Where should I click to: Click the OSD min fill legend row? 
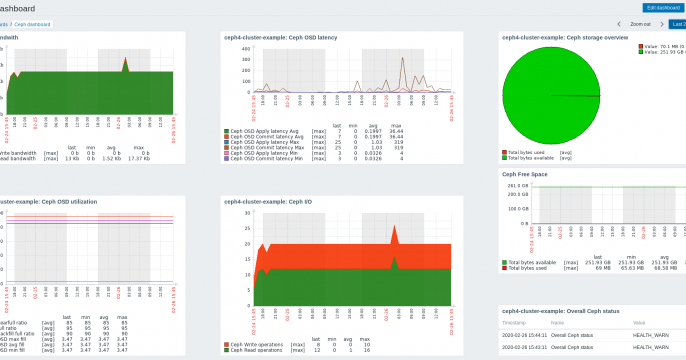click(64, 350)
